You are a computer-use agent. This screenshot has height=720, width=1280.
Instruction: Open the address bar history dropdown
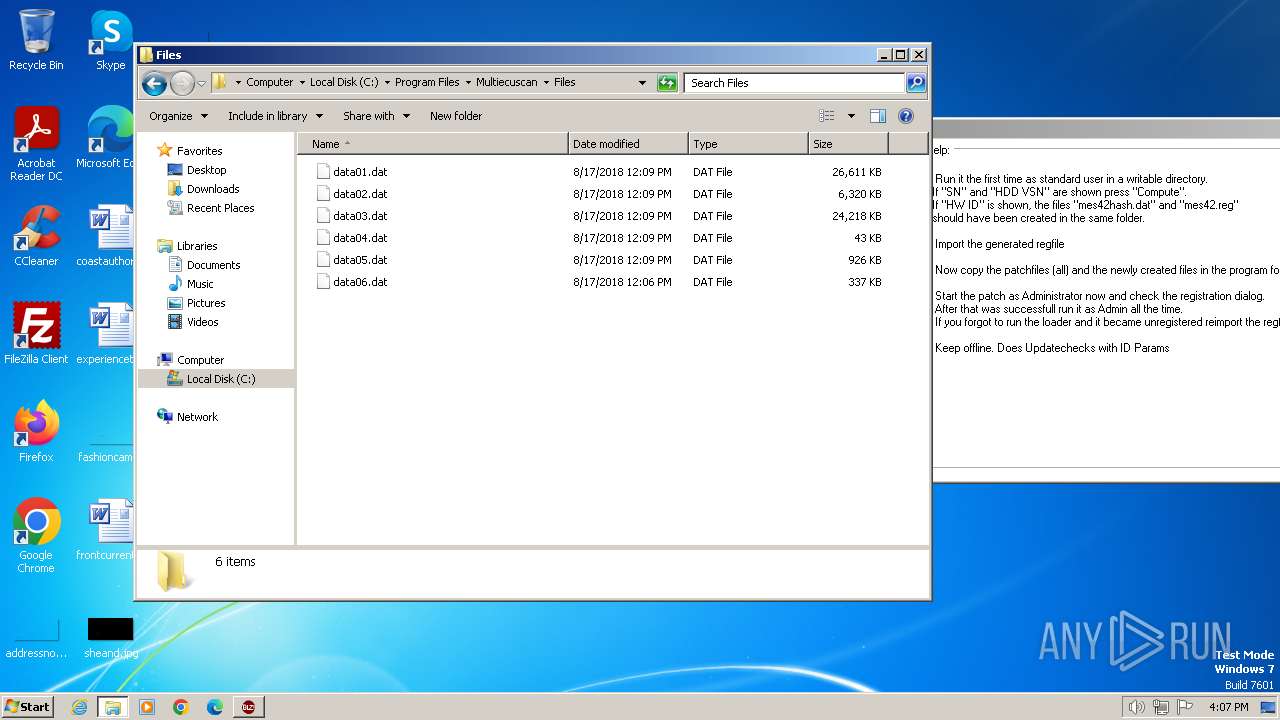(x=642, y=83)
